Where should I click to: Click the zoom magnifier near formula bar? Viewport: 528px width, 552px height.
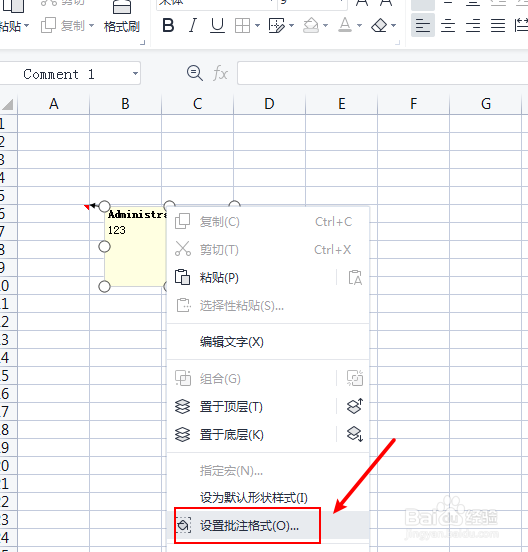194,73
